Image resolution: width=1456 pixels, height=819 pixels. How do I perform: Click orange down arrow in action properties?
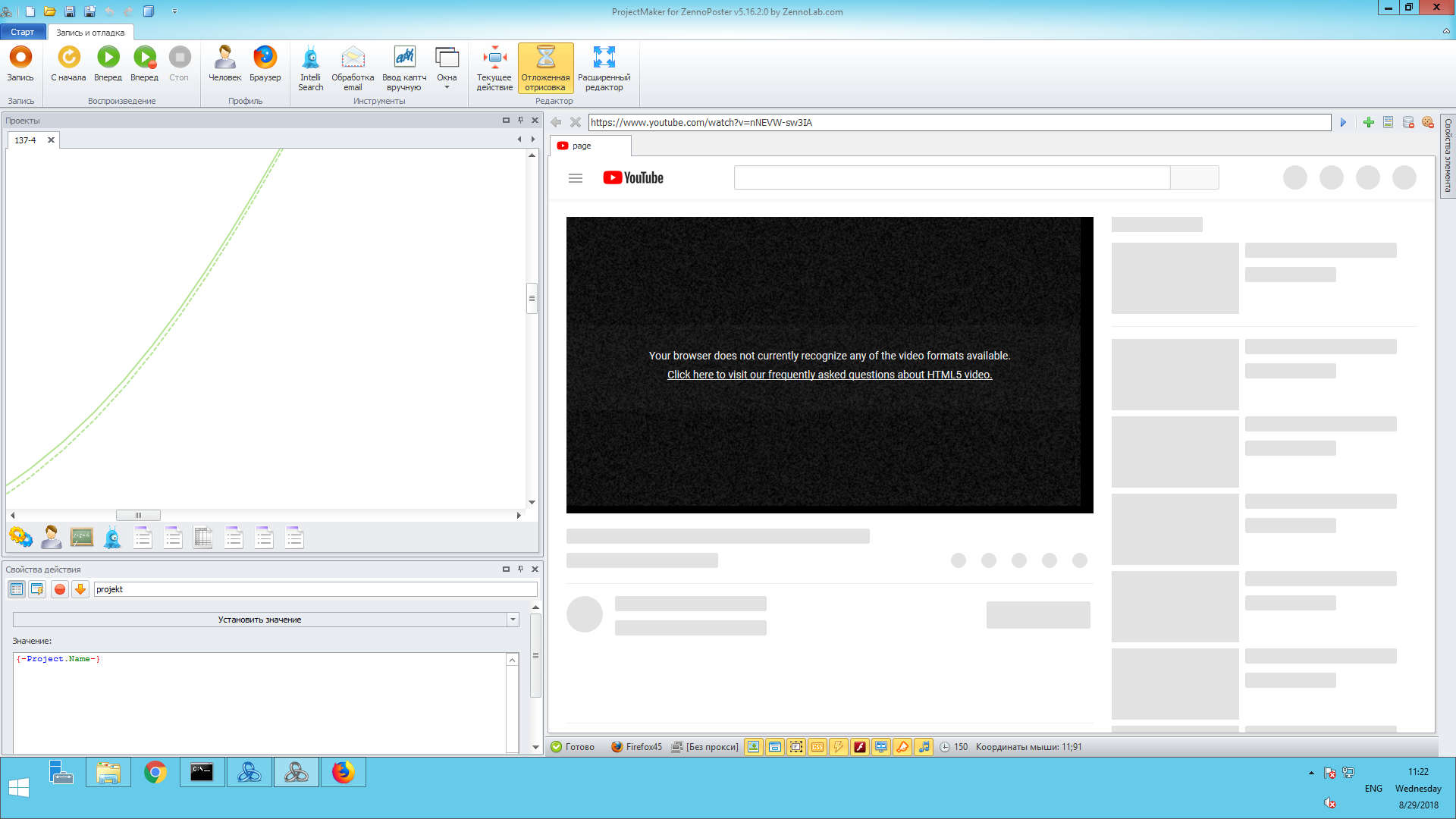80,589
